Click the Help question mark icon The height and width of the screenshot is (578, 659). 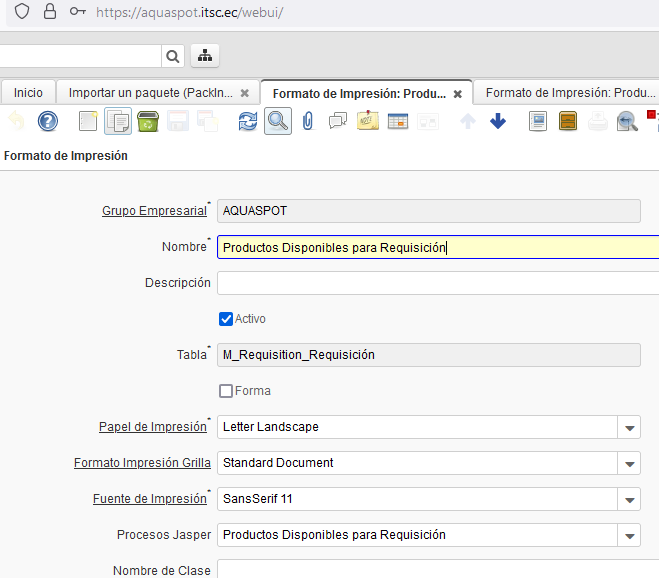tap(47, 122)
